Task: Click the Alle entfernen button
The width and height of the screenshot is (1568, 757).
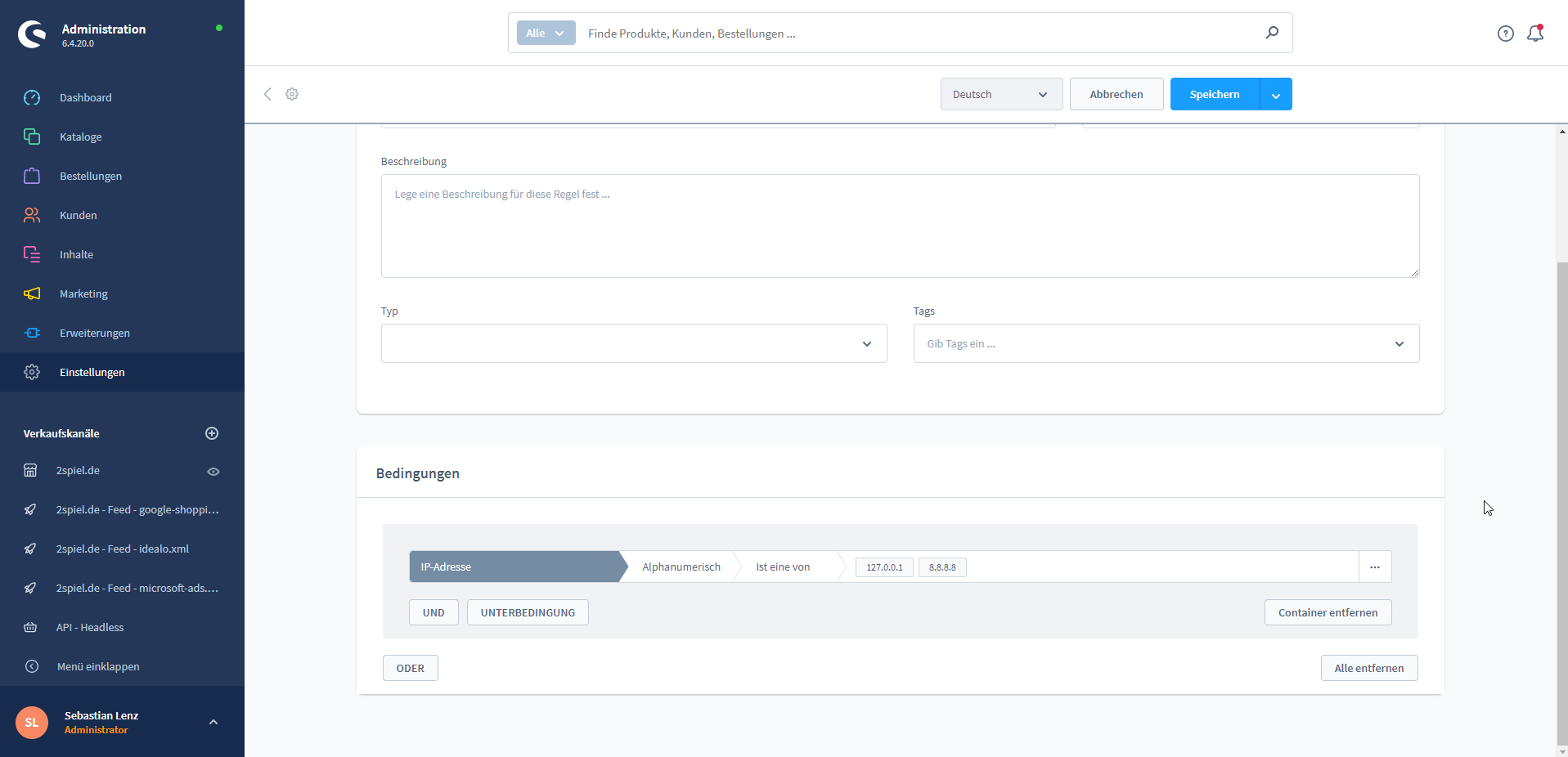Action: coord(1369,668)
